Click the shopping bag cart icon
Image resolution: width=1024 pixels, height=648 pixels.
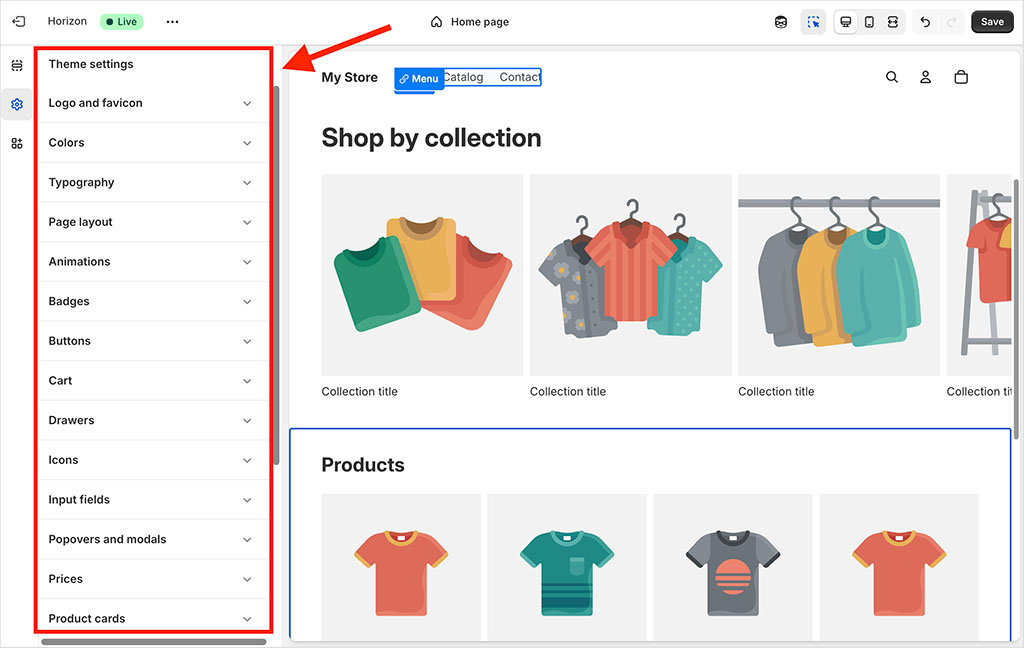tap(961, 77)
